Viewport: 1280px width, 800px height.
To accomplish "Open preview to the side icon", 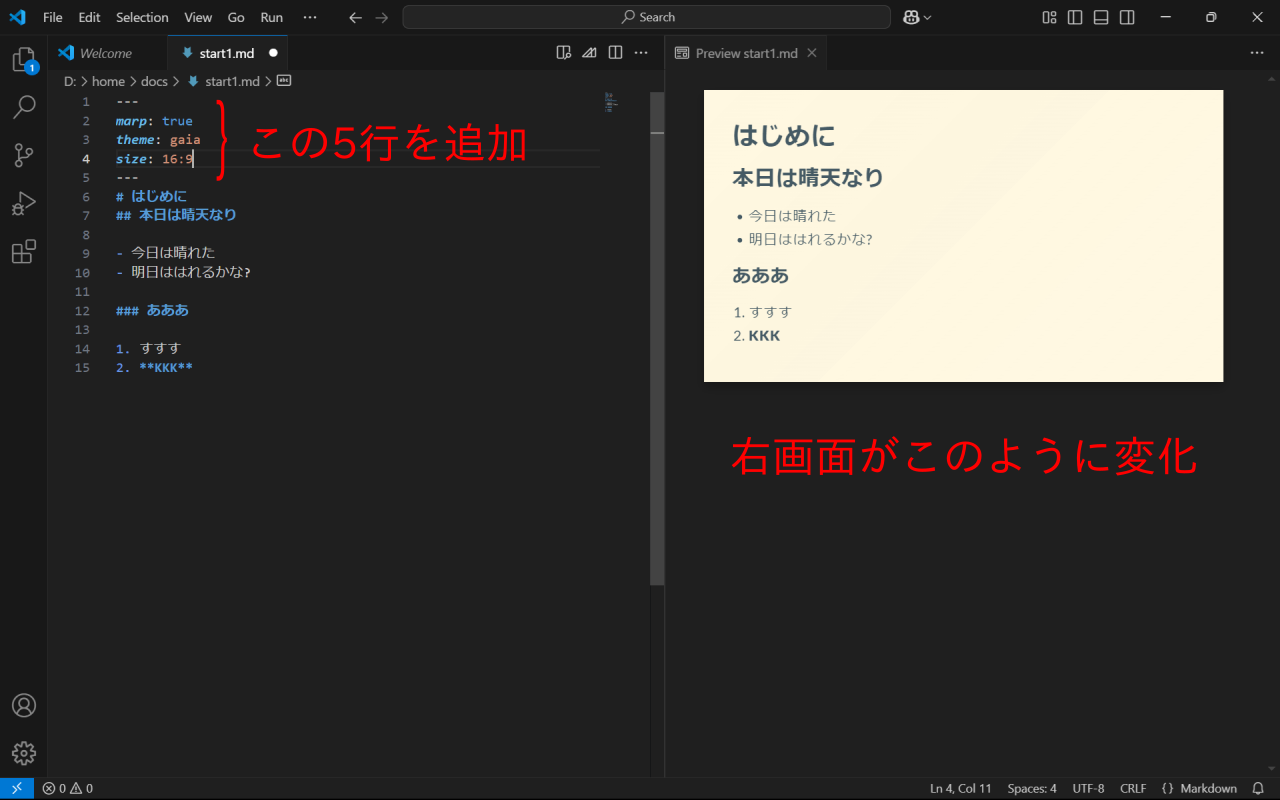I will click(x=564, y=53).
